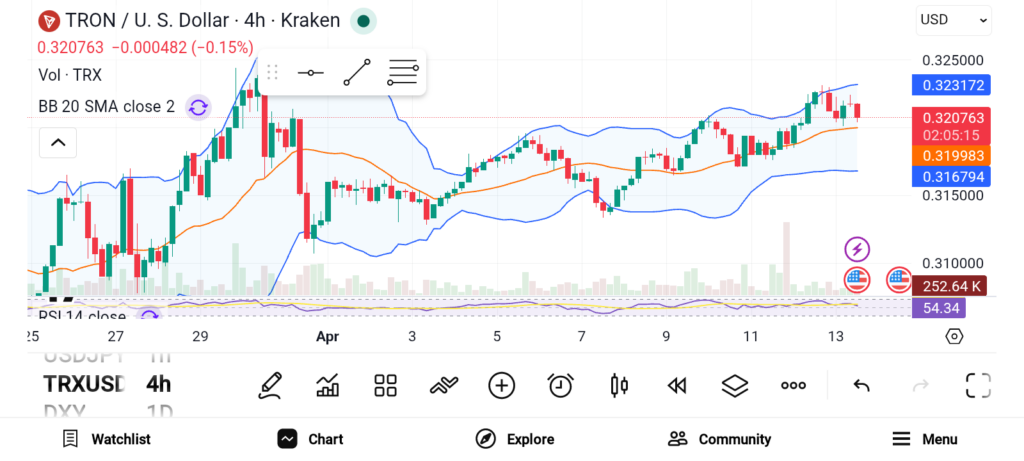
Task: Toggle fullscreen mode icon
Action: click(x=978, y=385)
